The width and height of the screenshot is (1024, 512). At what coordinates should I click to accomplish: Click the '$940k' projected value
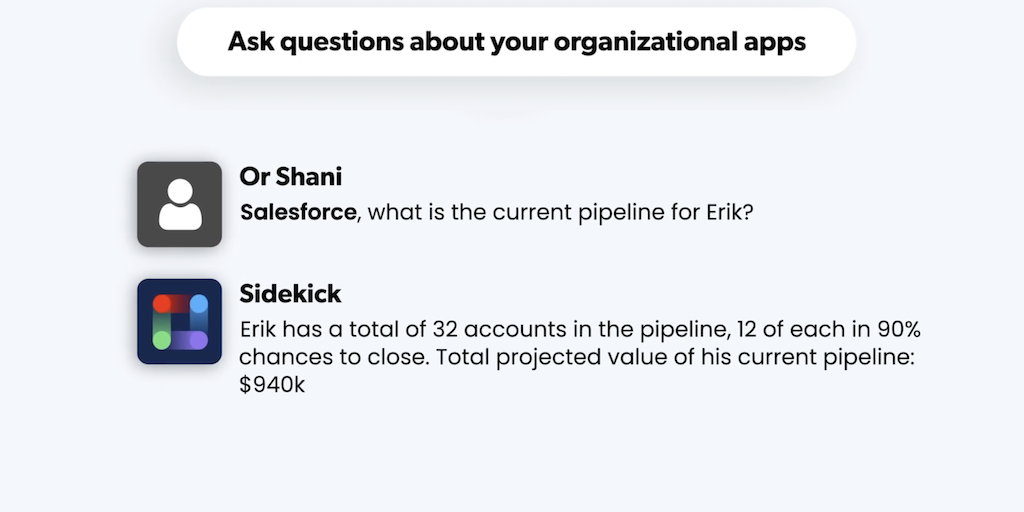pyautogui.click(x=272, y=384)
